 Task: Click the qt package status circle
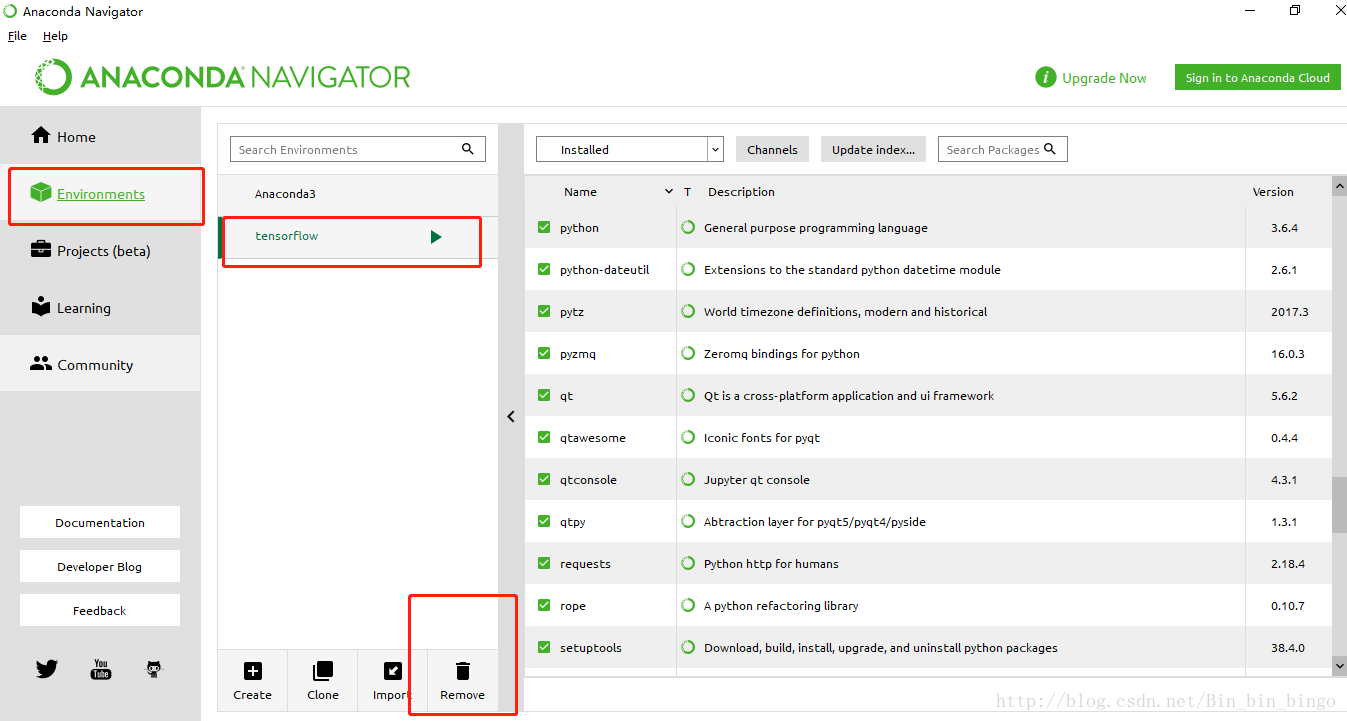(688, 395)
